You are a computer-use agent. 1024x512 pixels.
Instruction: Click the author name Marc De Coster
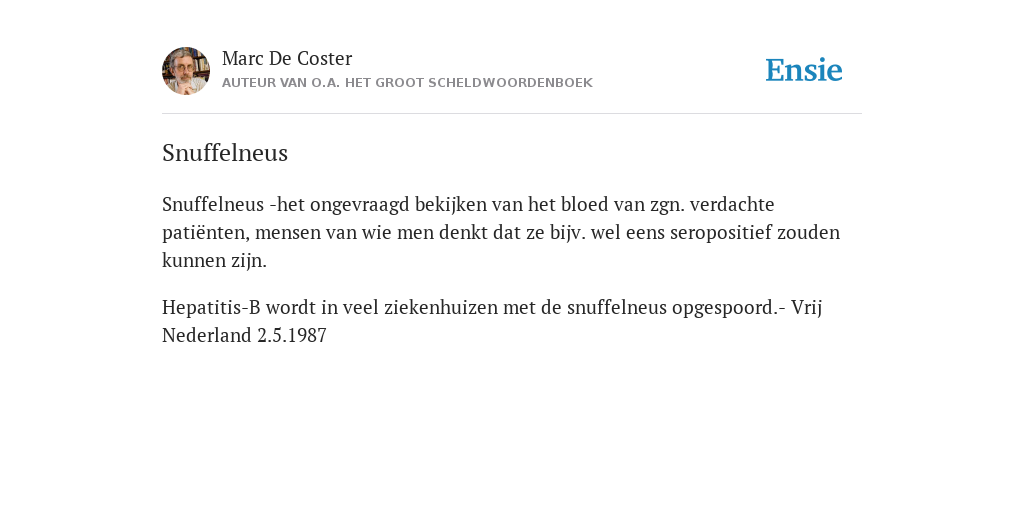click(287, 58)
